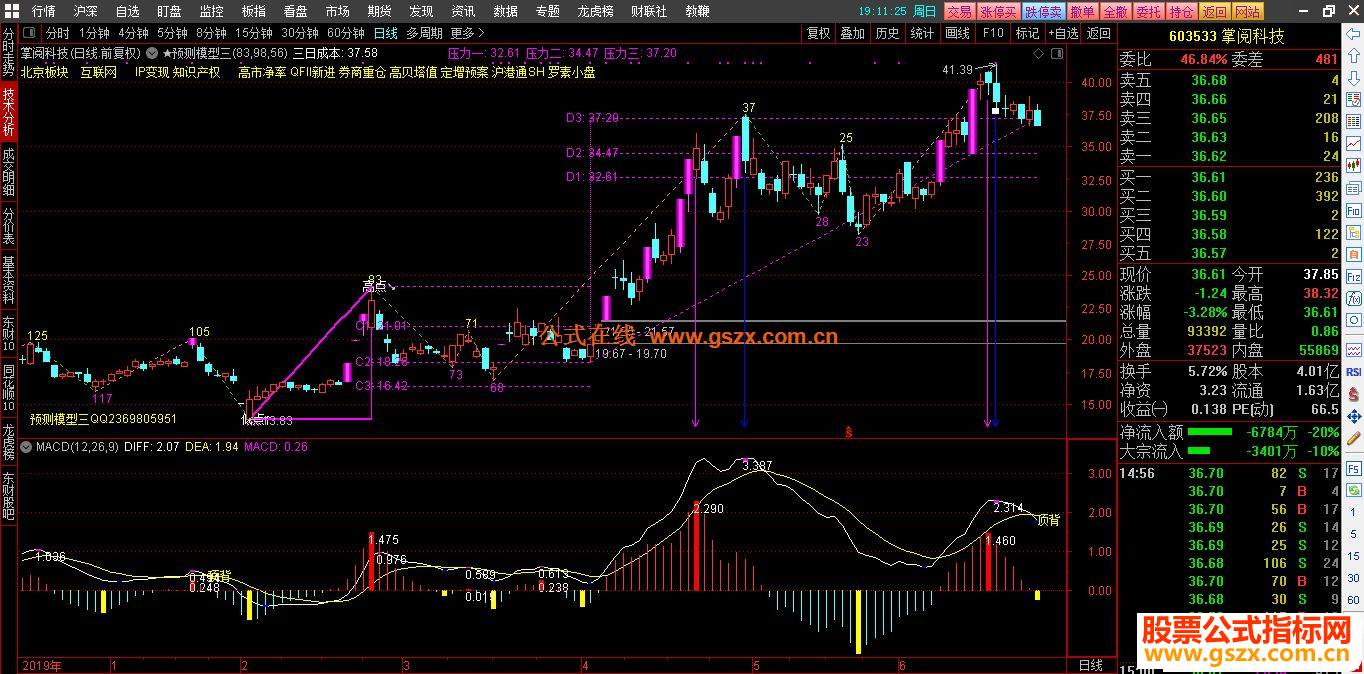Click the 卖一 price 36.62
The width and height of the screenshot is (1364, 674).
pos(1209,156)
